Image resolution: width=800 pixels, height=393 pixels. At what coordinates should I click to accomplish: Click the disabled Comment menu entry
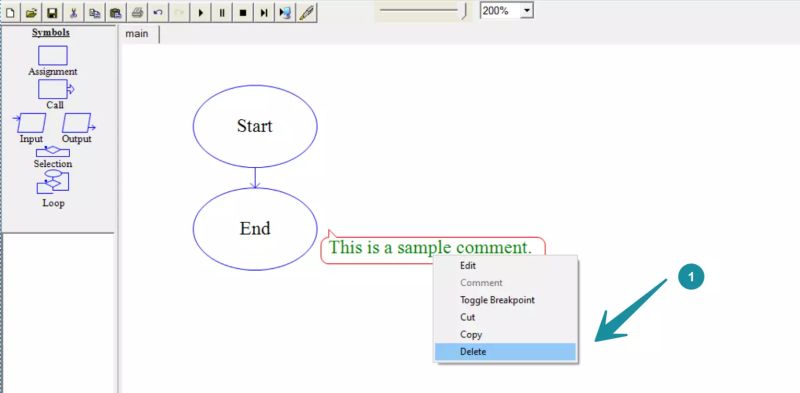(x=505, y=283)
